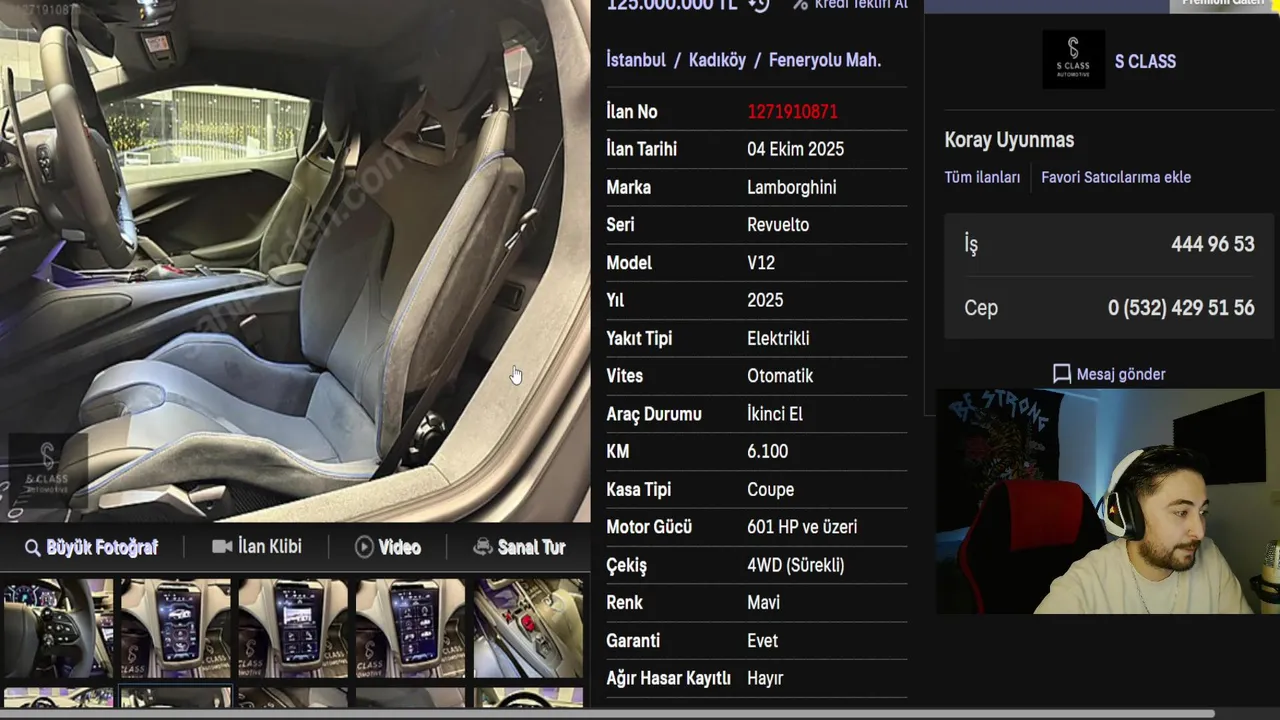Click the 04 Ekim 2025 listing date
Viewport: 1280px width, 720px height.
[795, 149]
